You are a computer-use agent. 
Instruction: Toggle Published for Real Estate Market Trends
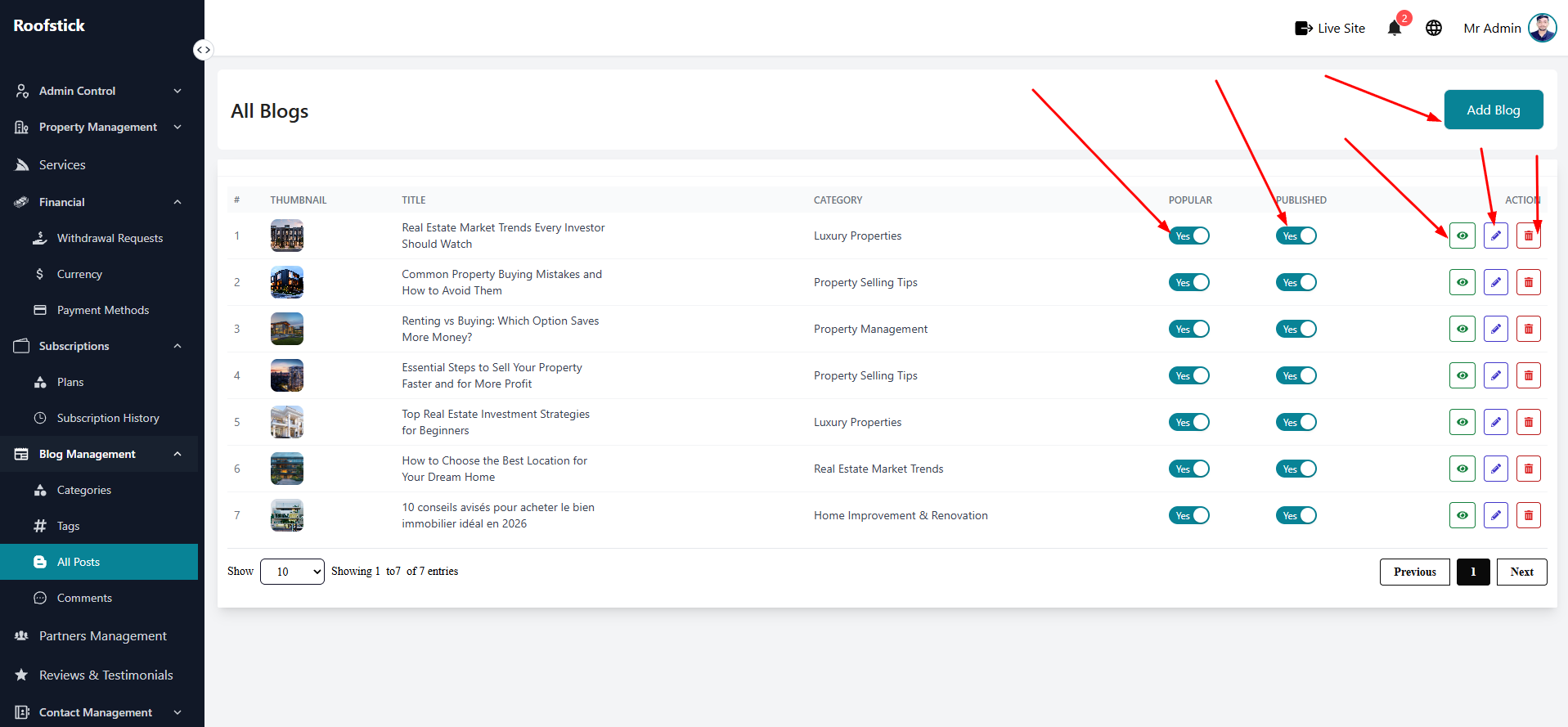(1296, 236)
